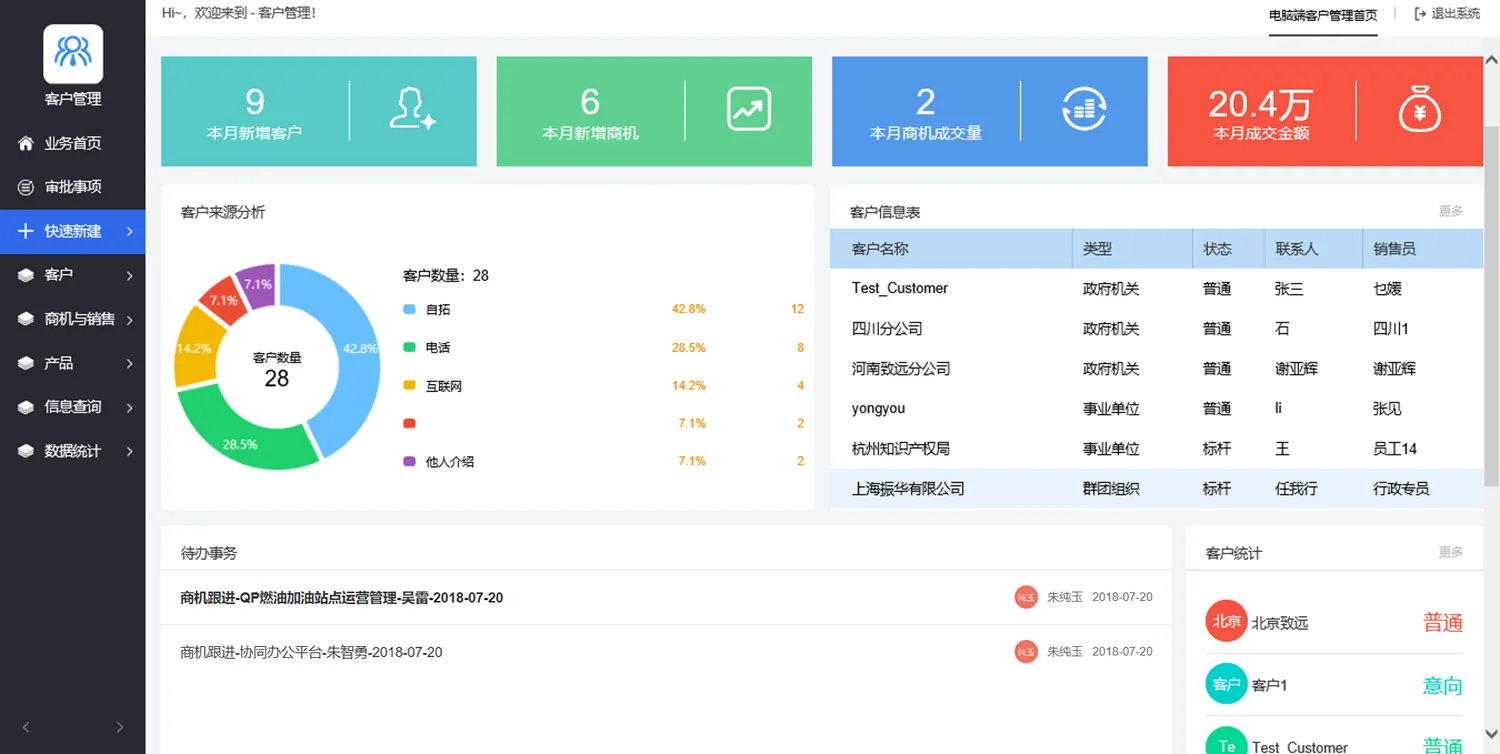Click avatar on 协同办公平台 task row

click(1026, 652)
